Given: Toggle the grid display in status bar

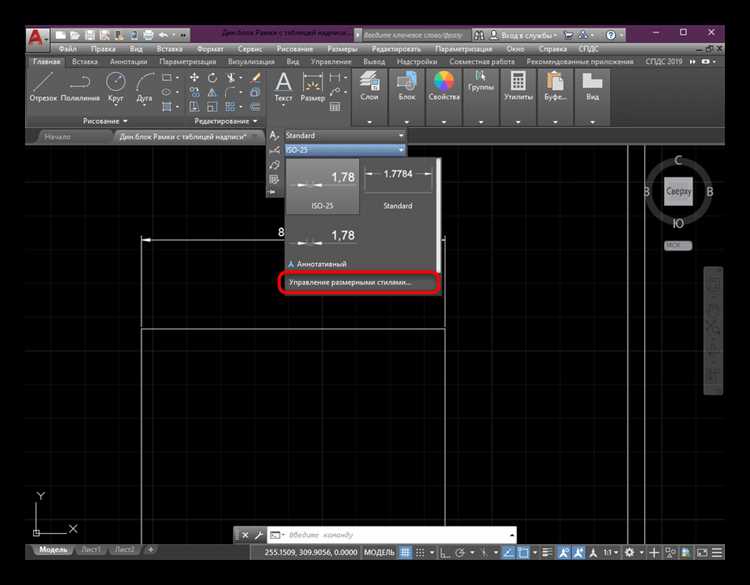Looking at the screenshot, I should click(406, 552).
